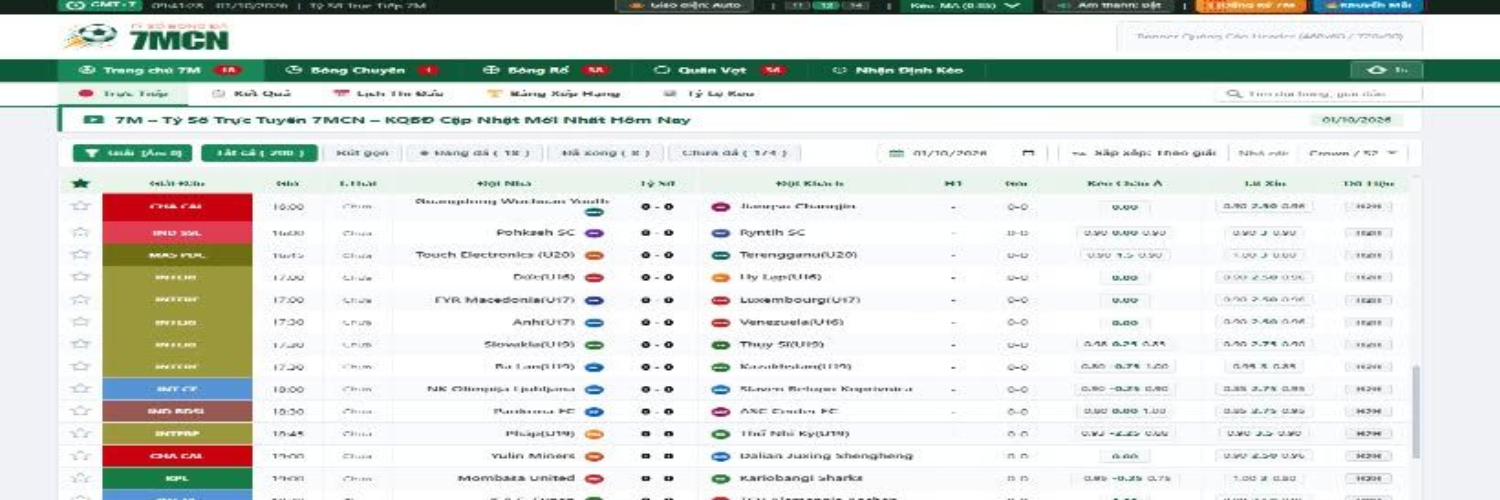Click the Kariobangi Sharks team badge
Screen dimensions: 1500x500
coord(719,479)
